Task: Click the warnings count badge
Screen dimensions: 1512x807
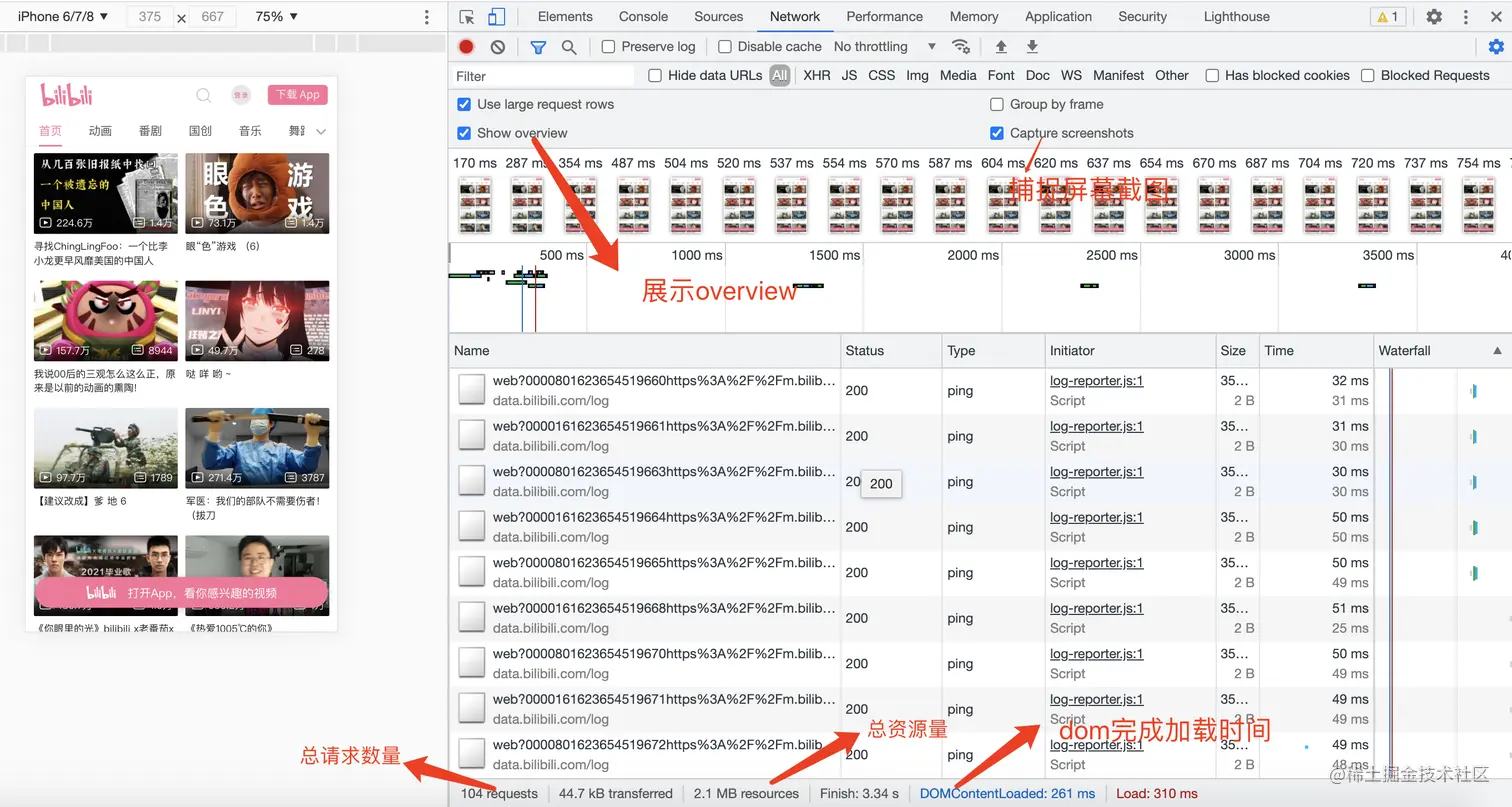Action: (1388, 17)
